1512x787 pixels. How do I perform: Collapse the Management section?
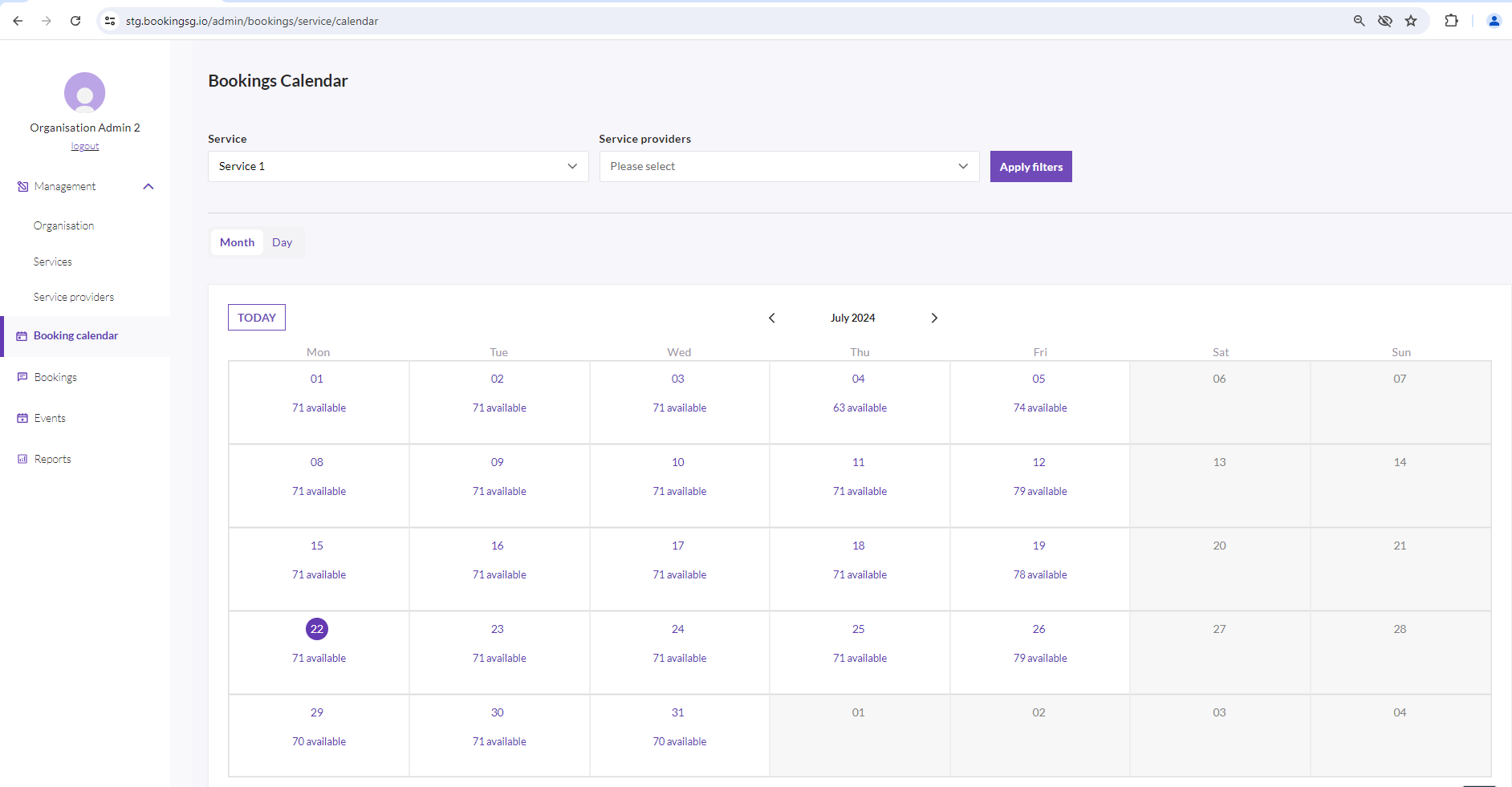click(x=148, y=186)
